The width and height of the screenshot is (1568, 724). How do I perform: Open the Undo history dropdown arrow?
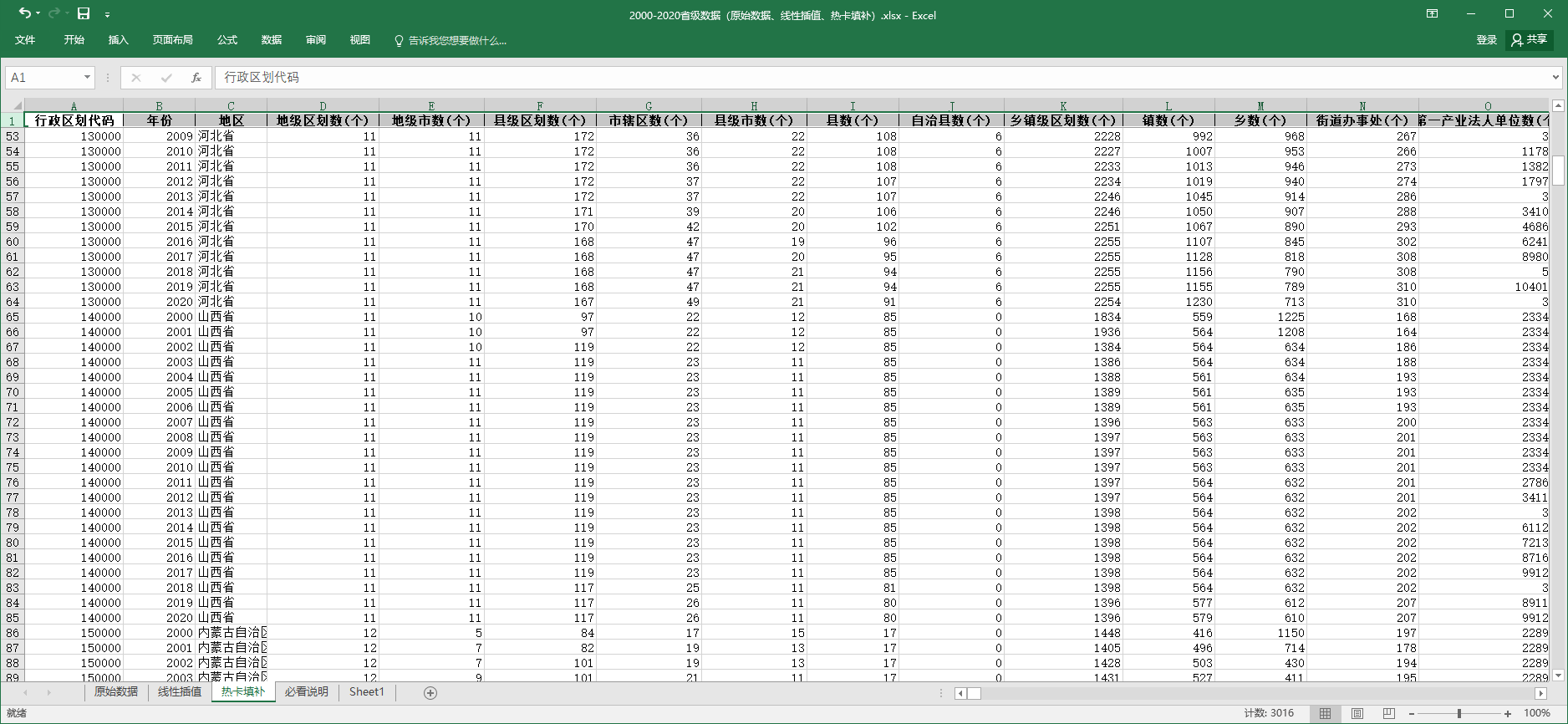(38, 14)
